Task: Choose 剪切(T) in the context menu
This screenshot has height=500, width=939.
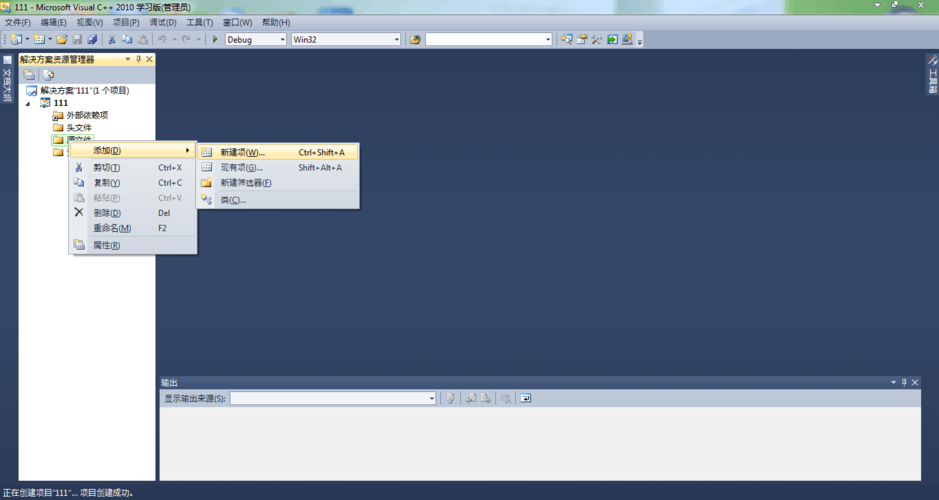Action: [133, 168]
